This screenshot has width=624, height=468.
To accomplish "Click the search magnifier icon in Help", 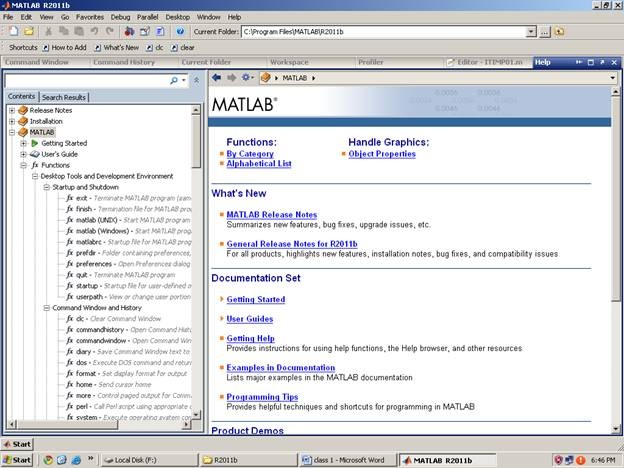I will coord(174,80).
